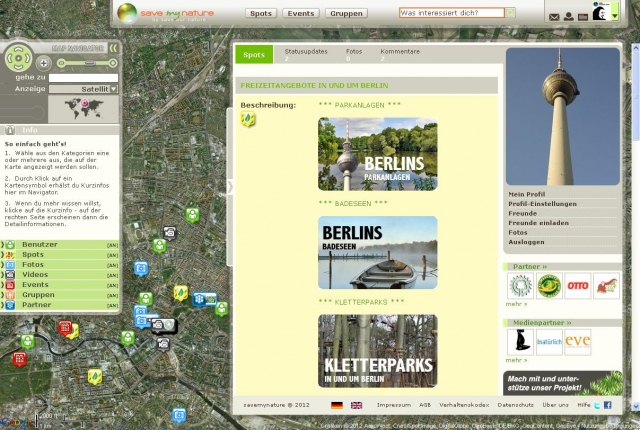Click the Ausloggen link
Viewport: 640px width, 430px height.
[526, 242]
